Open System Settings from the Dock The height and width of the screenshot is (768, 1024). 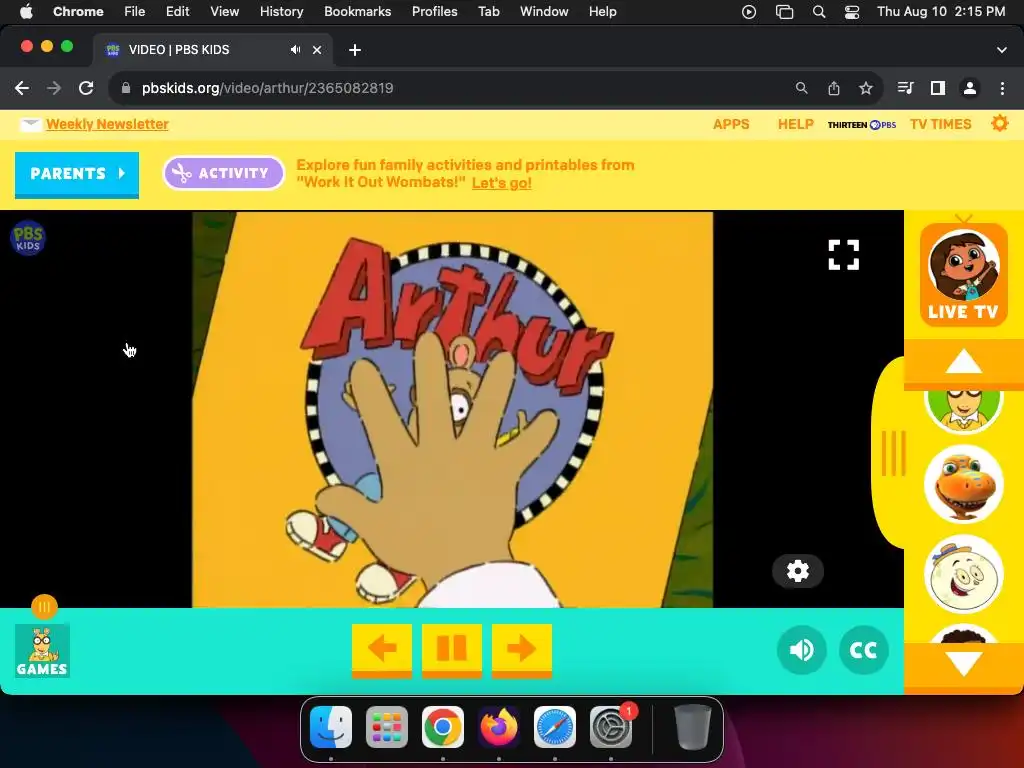pyautogui.click(x=611, y=727)
